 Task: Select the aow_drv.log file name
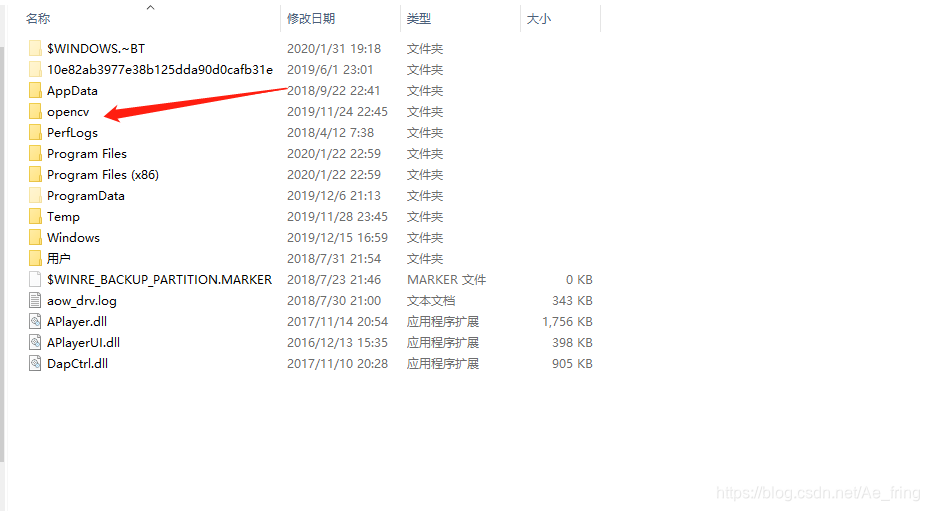82,301
